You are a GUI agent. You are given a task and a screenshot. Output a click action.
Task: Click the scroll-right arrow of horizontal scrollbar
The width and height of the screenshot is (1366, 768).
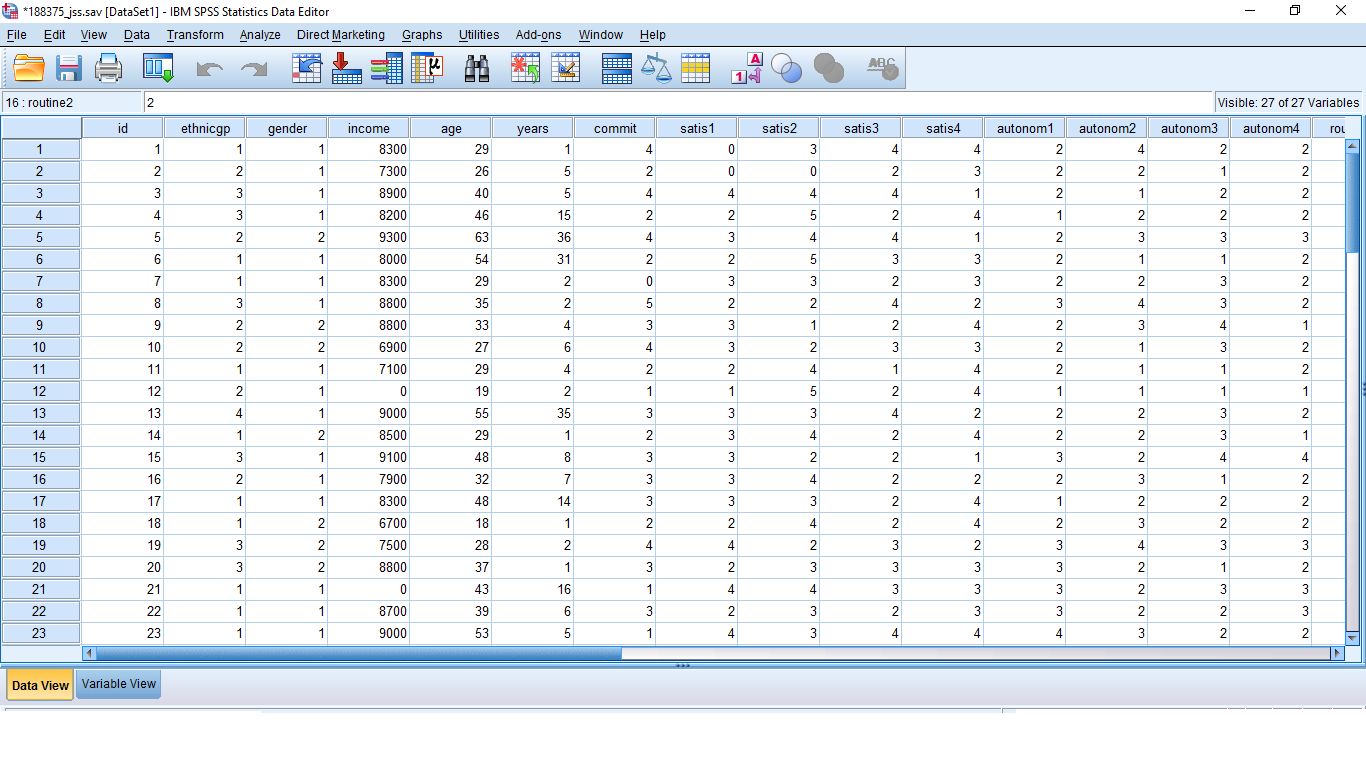coord(1337,653)
